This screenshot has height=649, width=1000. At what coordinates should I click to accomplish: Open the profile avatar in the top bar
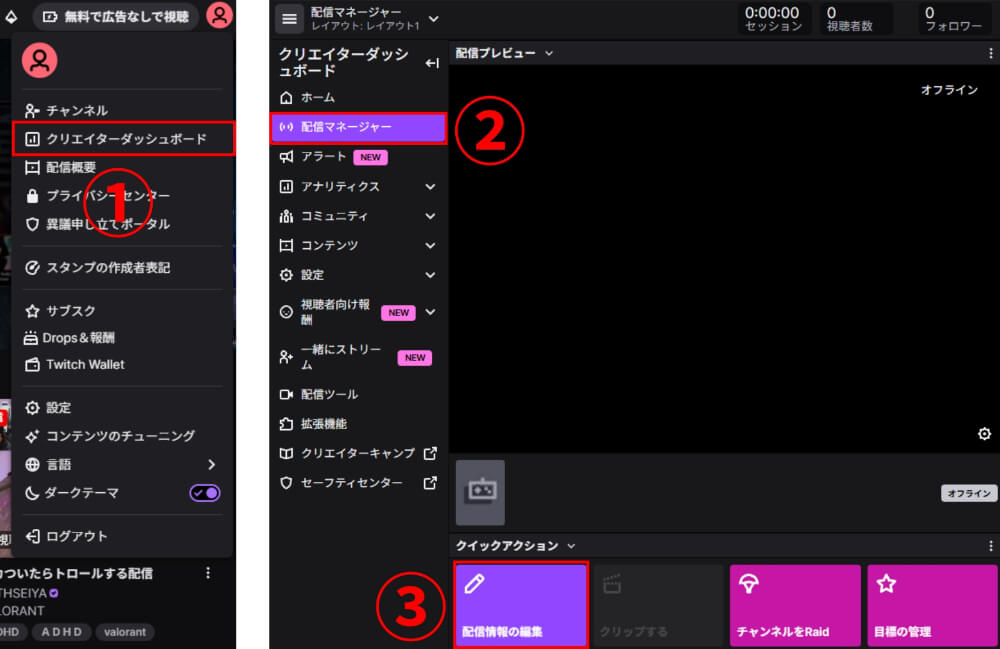[x=219, y=15]
